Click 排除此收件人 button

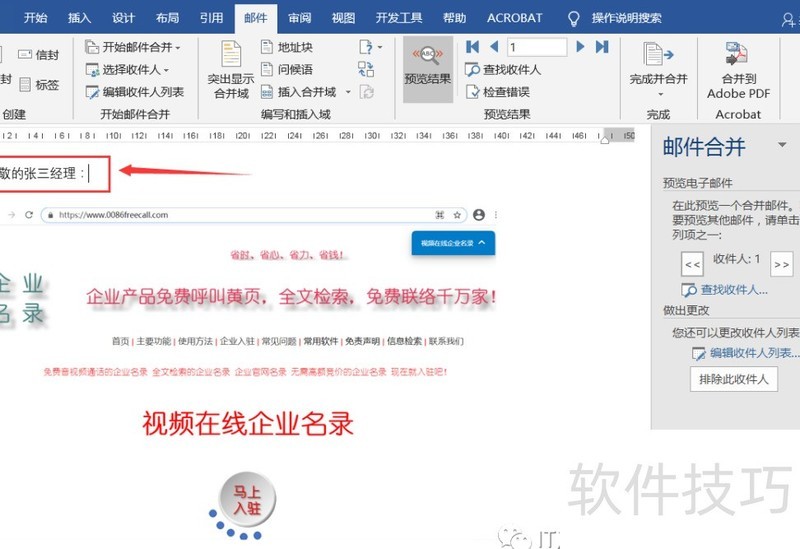734,379
